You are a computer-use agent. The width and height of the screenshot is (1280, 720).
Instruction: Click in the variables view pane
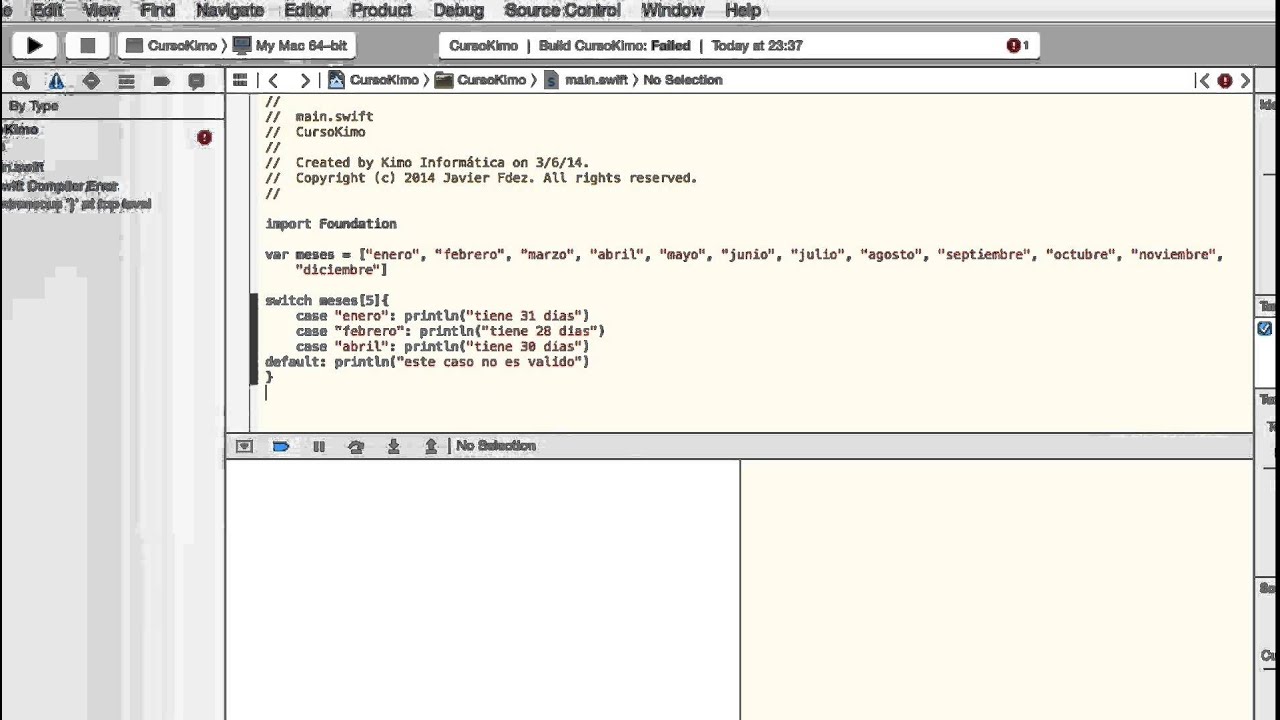(482, 590)
